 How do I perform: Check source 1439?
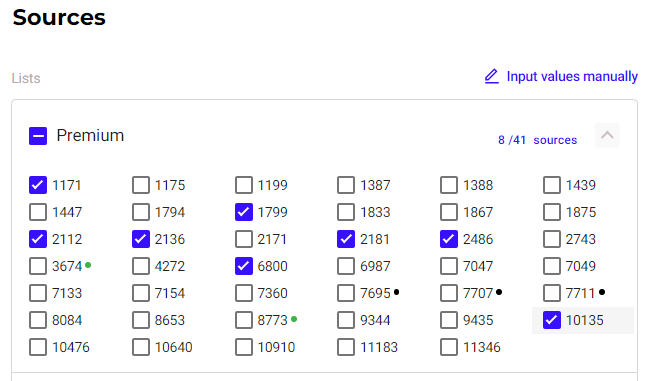(552, 185)
